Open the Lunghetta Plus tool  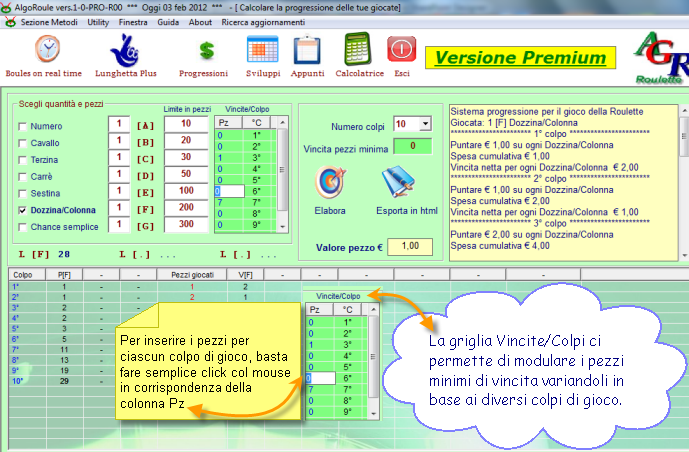tap(125, 51)
